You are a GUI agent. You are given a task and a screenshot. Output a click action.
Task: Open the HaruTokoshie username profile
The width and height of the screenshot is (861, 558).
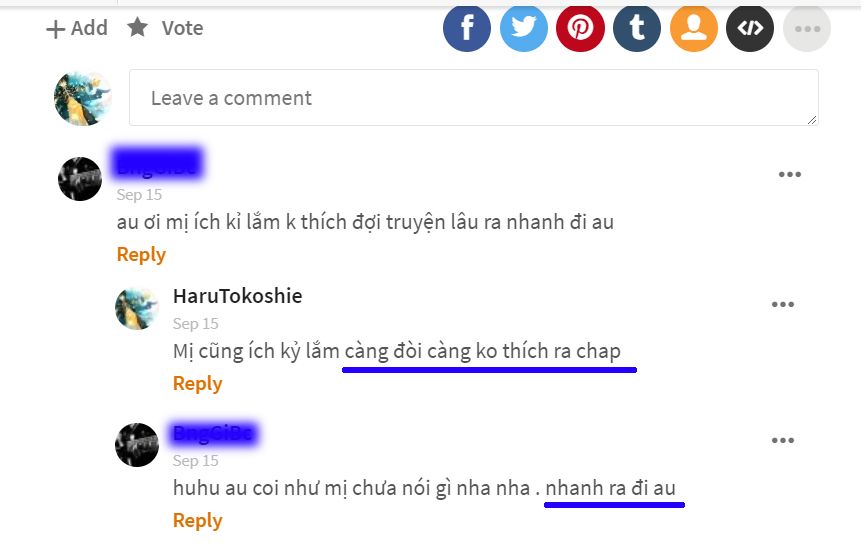pyautogui.click(x=238, y=296)
